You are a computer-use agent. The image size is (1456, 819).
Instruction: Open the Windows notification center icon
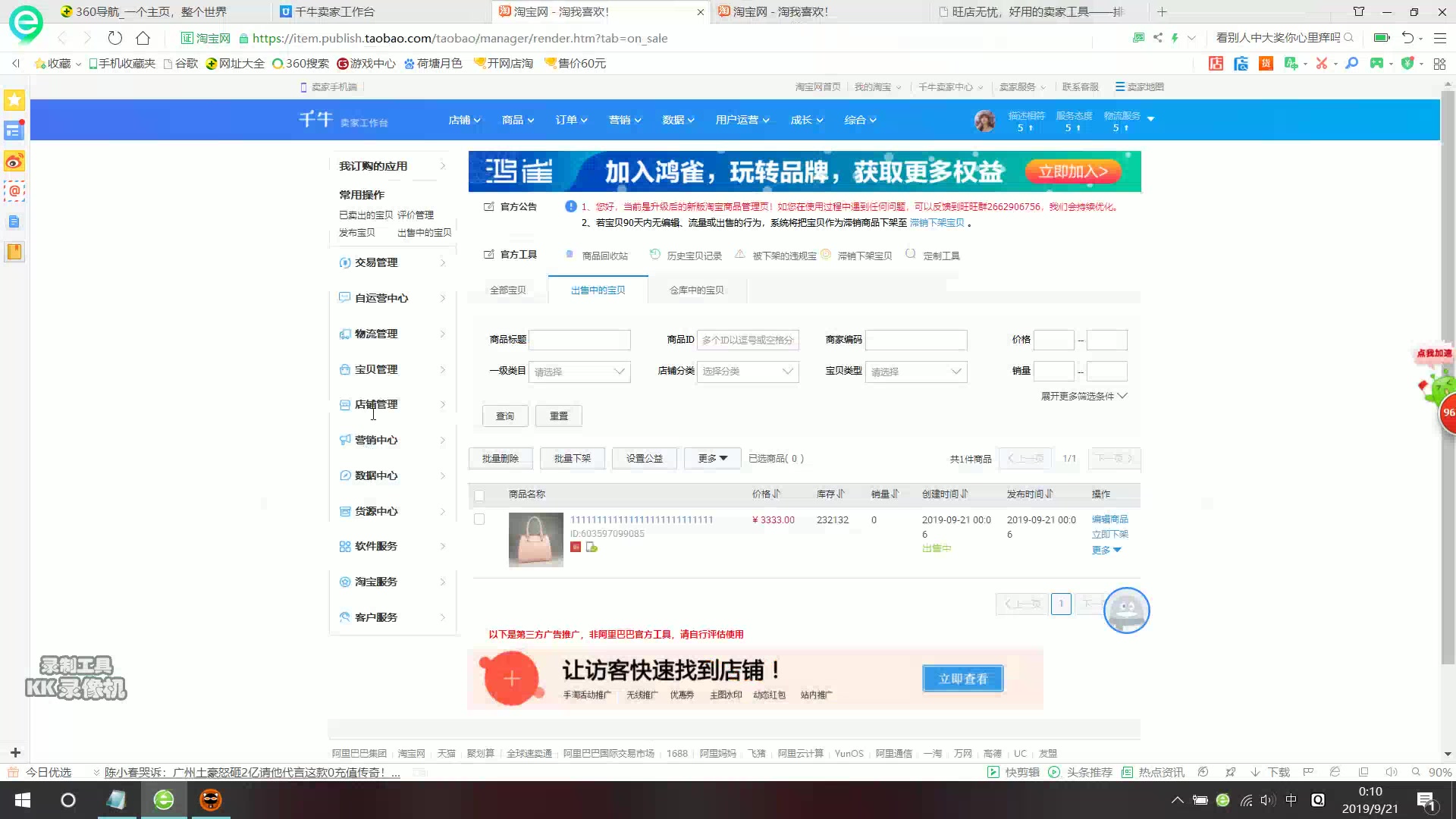(1426, 800)
